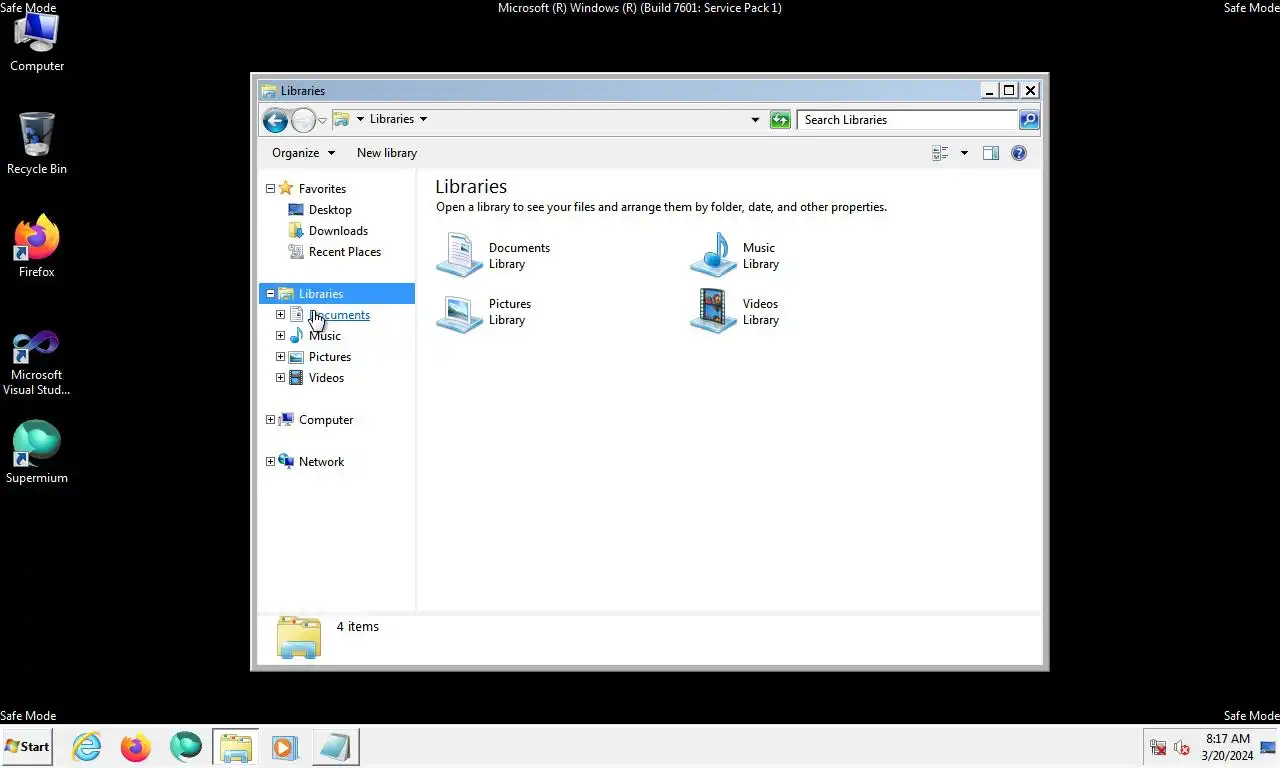Click the last pinned taskbar program icon
The image size is (1280, 768).
335,747
